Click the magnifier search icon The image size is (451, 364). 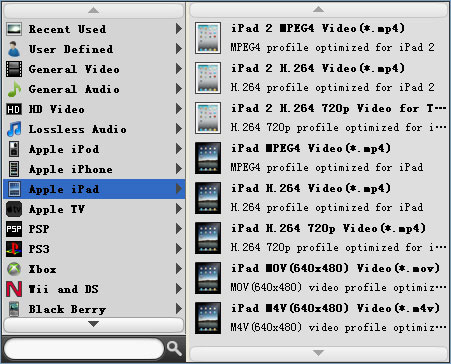pyautogui.click(x=174, y=349)
